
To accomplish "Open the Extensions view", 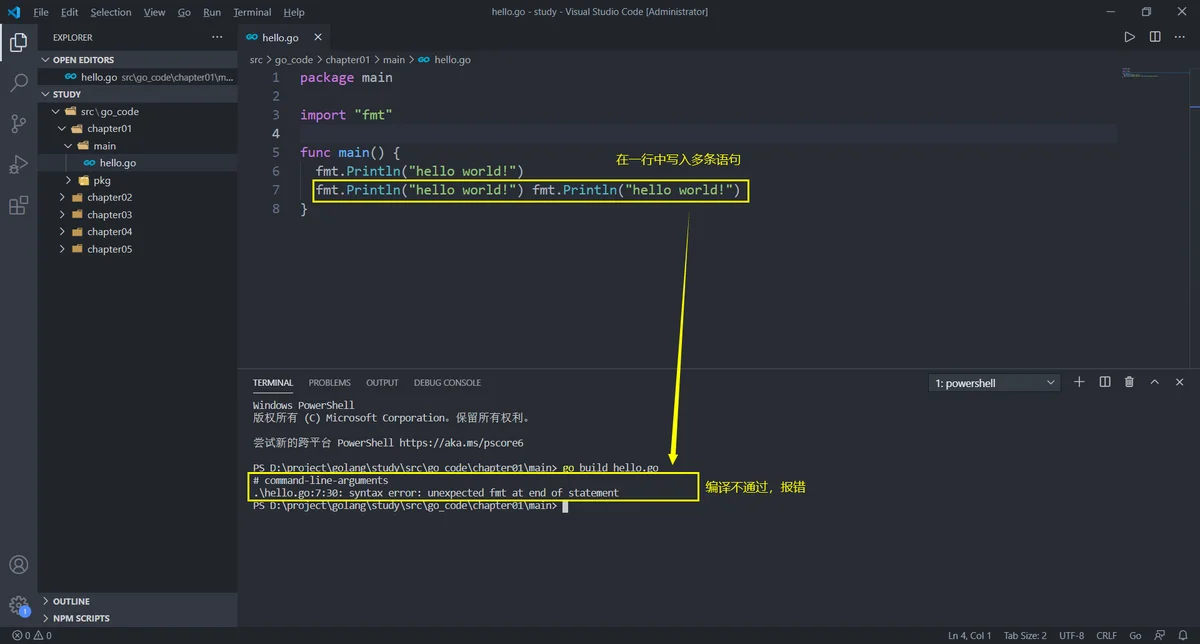I will [x=18, y=206].
